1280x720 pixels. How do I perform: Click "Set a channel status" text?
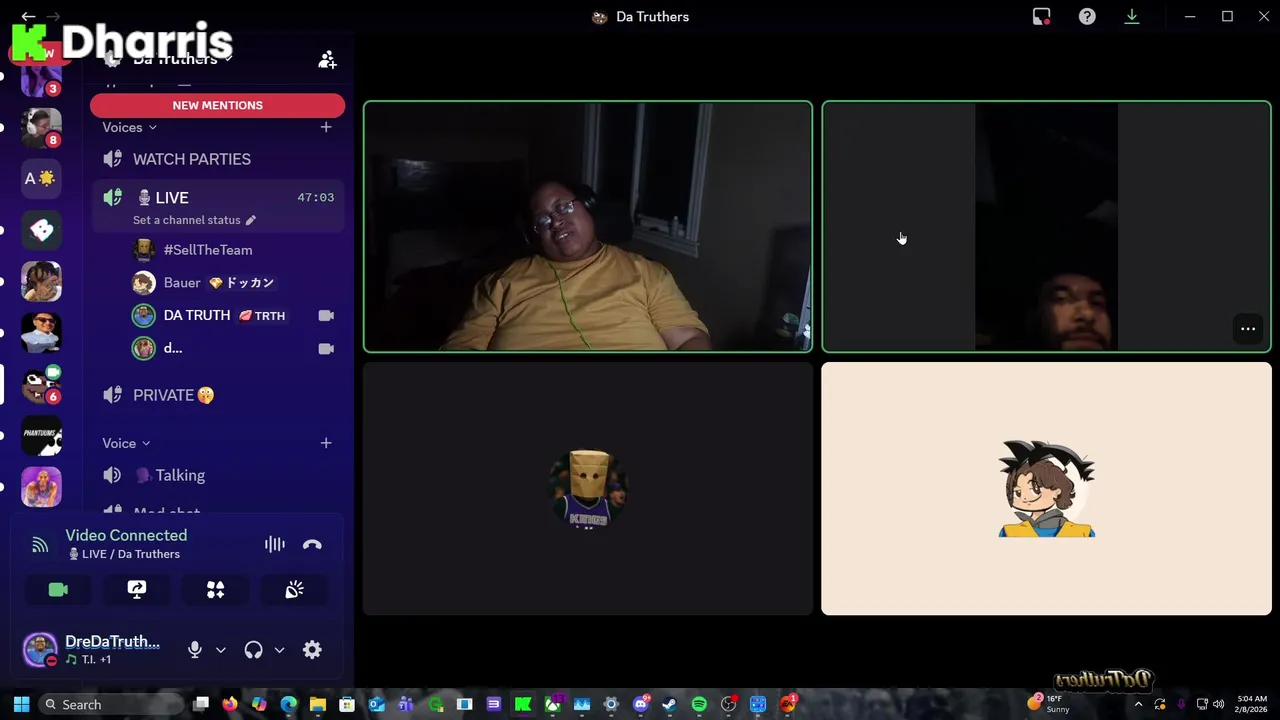(x=187, y=220)
